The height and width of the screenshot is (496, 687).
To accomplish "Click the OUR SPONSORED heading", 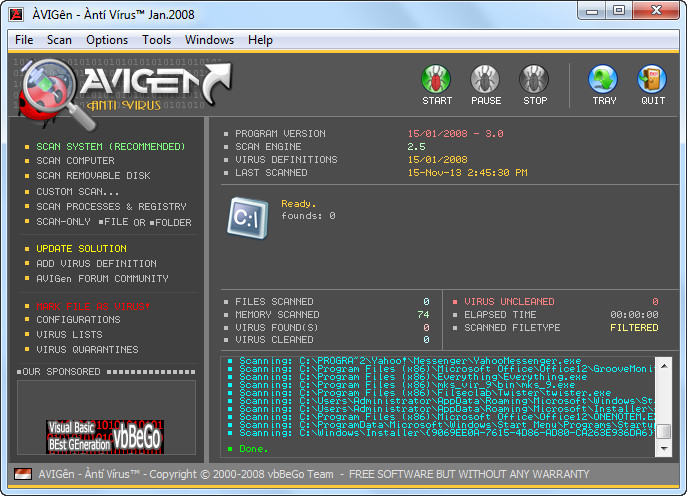I will click(61, 372).
